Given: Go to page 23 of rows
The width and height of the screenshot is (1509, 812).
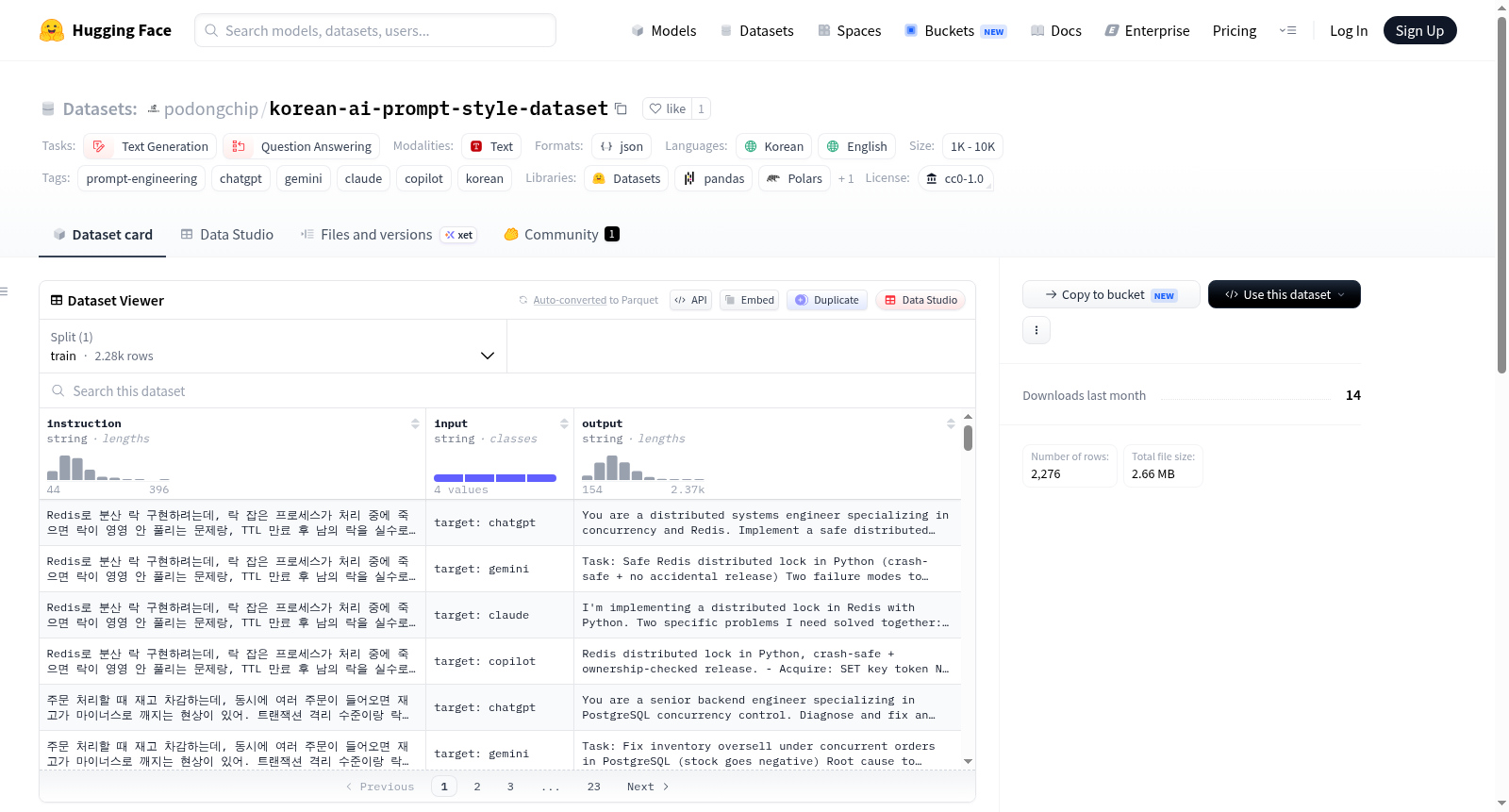Looking at the screenshot, I should point(593,787).
